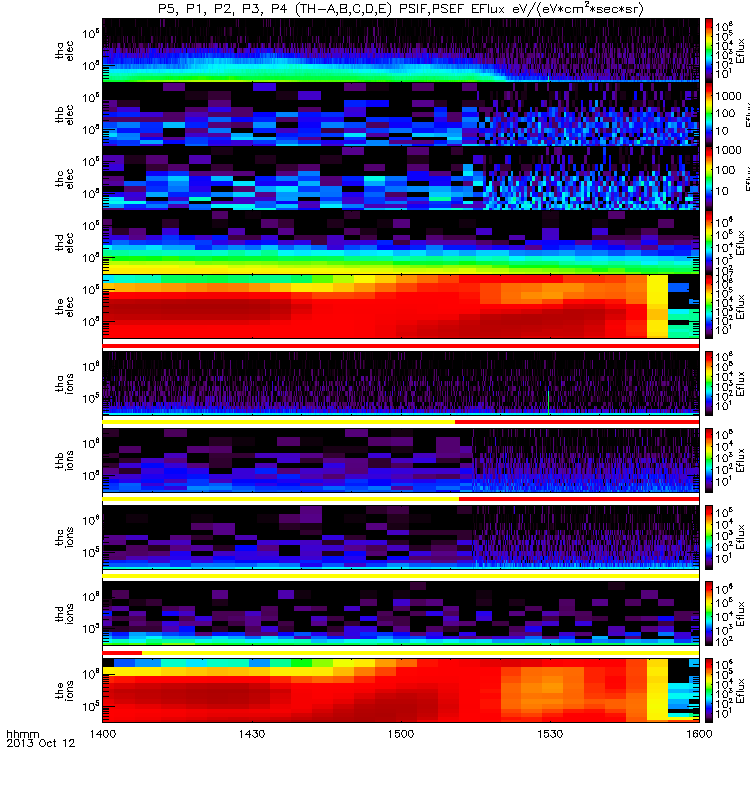
Task: Click the thd ions color bar
Action: pyautogui.click(x=709, y=614)
